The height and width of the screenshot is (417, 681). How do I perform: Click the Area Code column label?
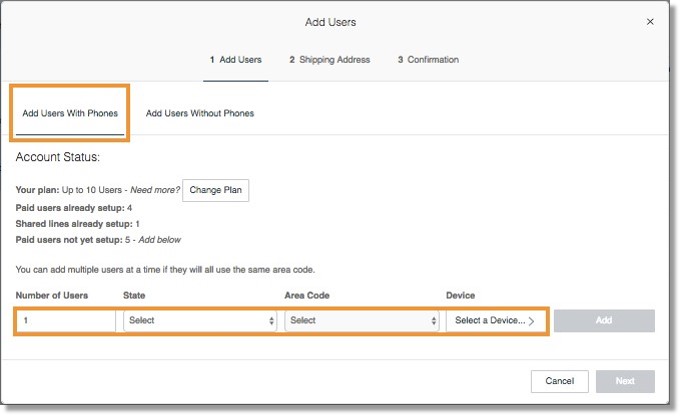(307, 295)
